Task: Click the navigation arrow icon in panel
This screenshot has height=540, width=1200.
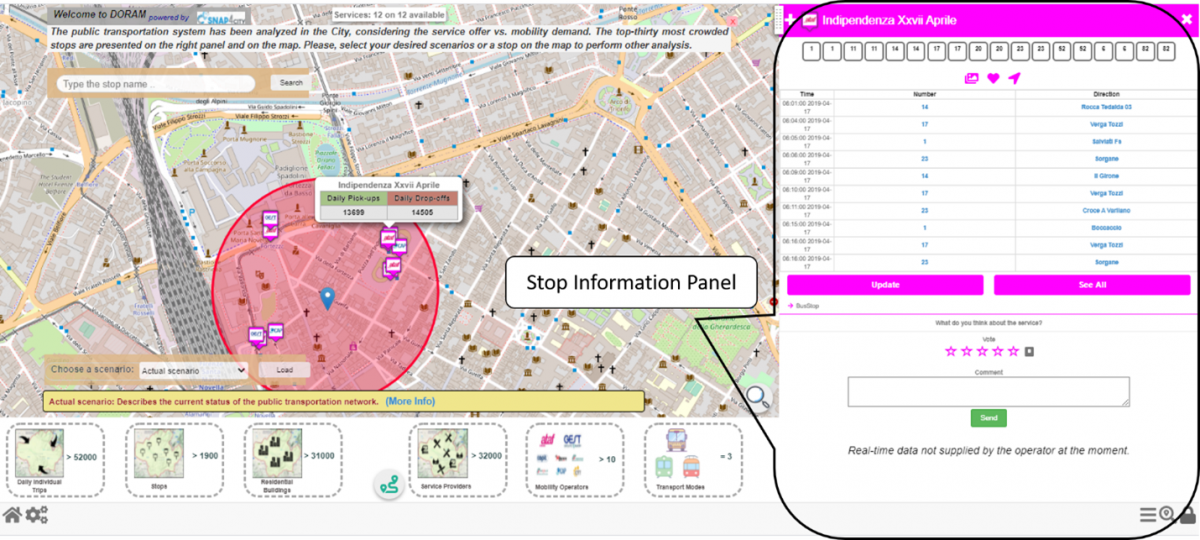Action: 1014,78
